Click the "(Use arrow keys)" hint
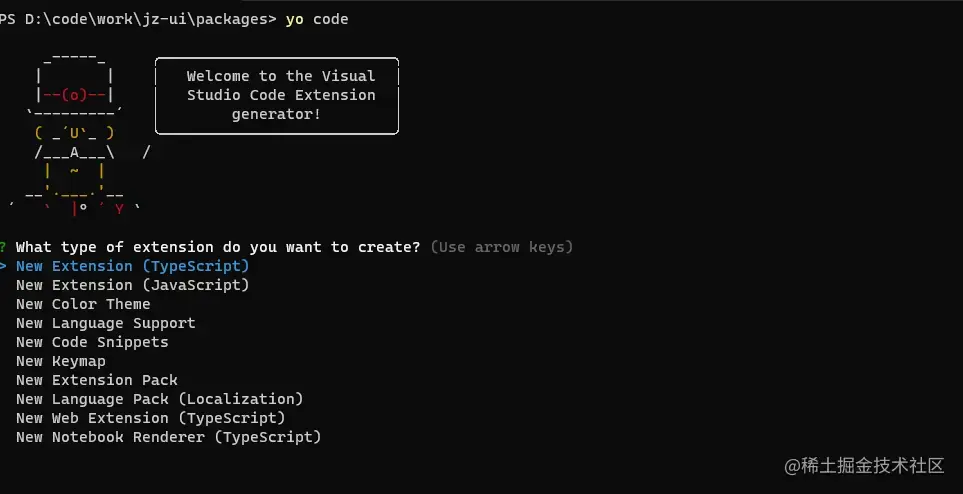The width and height of the screenshot is (963, 494). coord(501,247)
